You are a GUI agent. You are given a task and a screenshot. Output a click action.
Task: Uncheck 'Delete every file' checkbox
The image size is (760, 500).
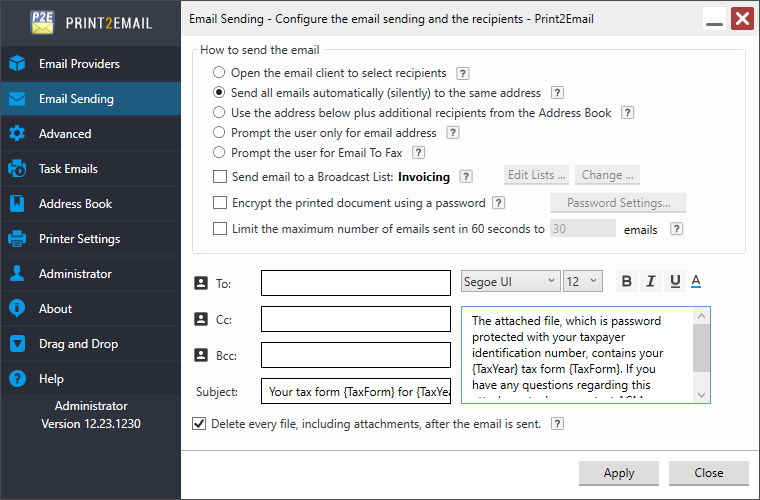pyautogui.click(x=199, y=424)
